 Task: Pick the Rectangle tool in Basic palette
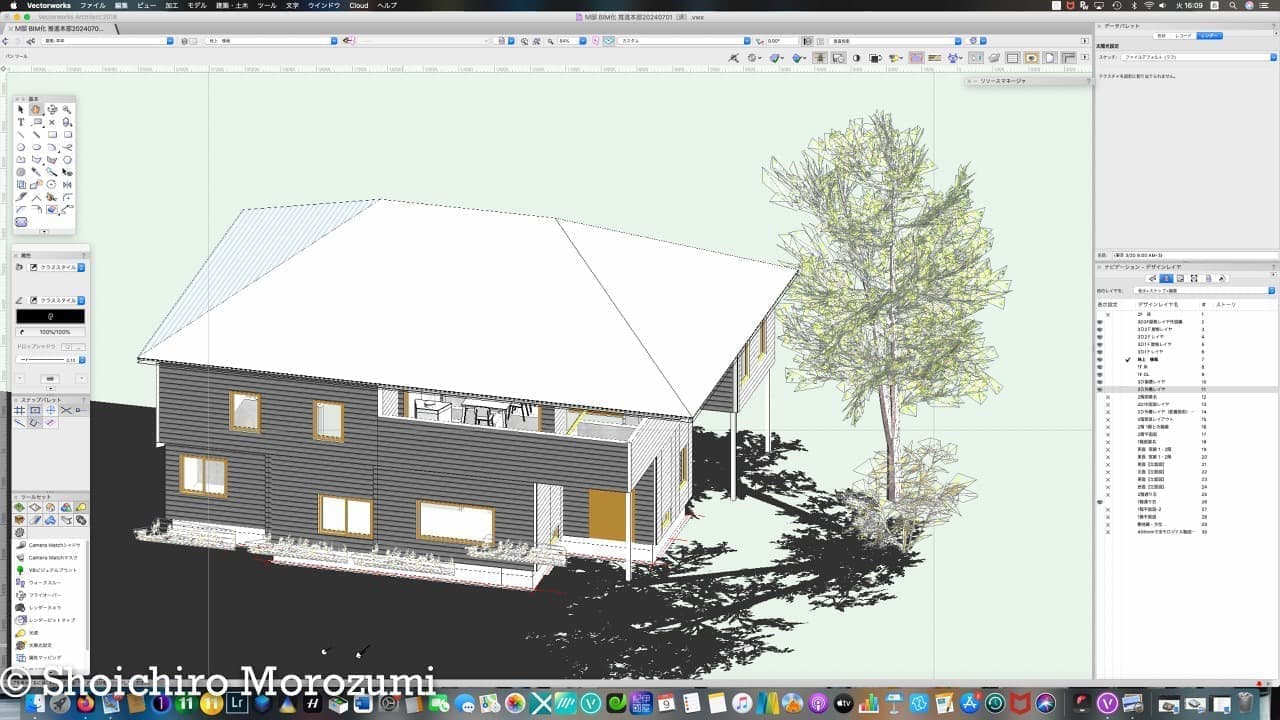pos(52,134)
